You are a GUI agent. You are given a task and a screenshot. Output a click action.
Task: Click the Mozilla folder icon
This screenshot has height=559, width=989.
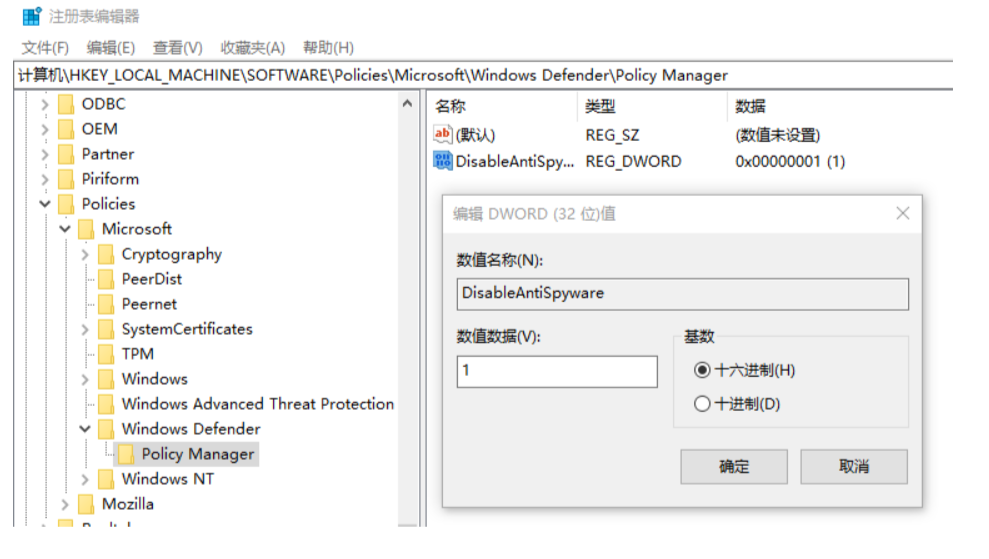(86, 504)
